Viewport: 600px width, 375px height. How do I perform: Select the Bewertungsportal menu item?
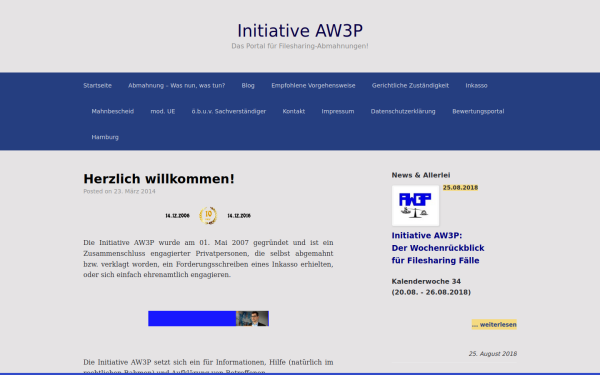tap(478, 111)
